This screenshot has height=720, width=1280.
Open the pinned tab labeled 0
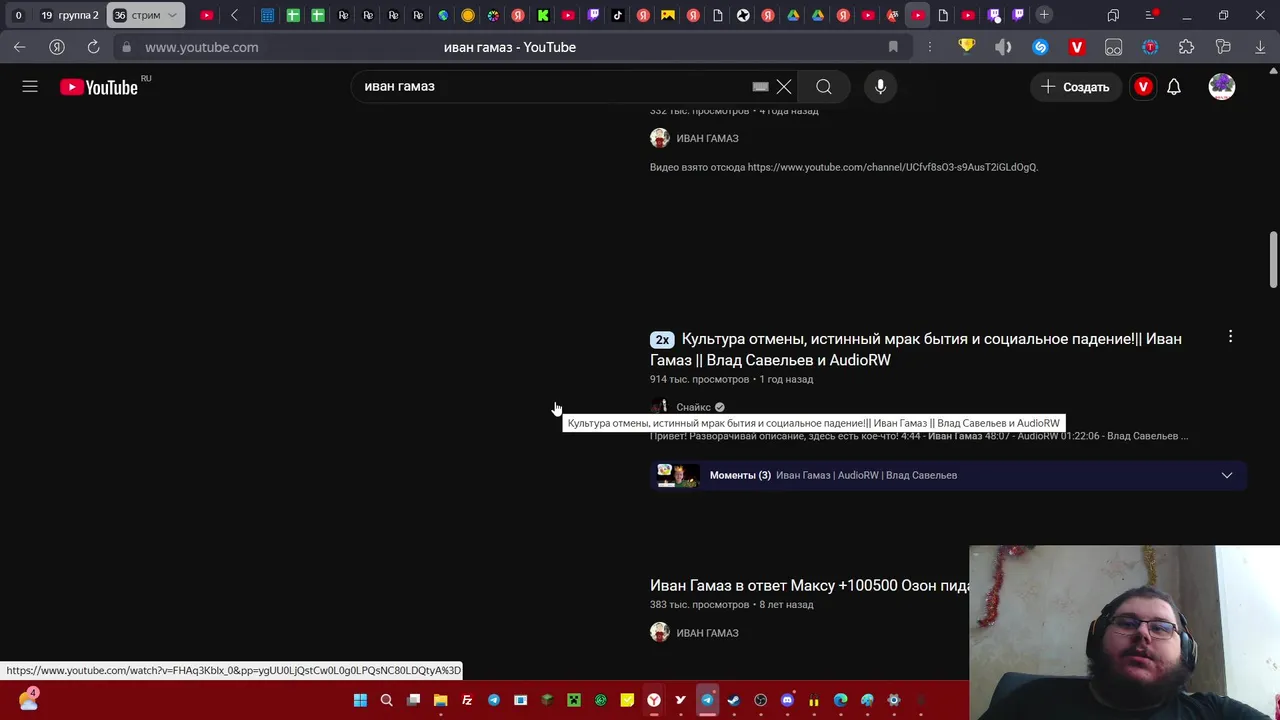18,15
